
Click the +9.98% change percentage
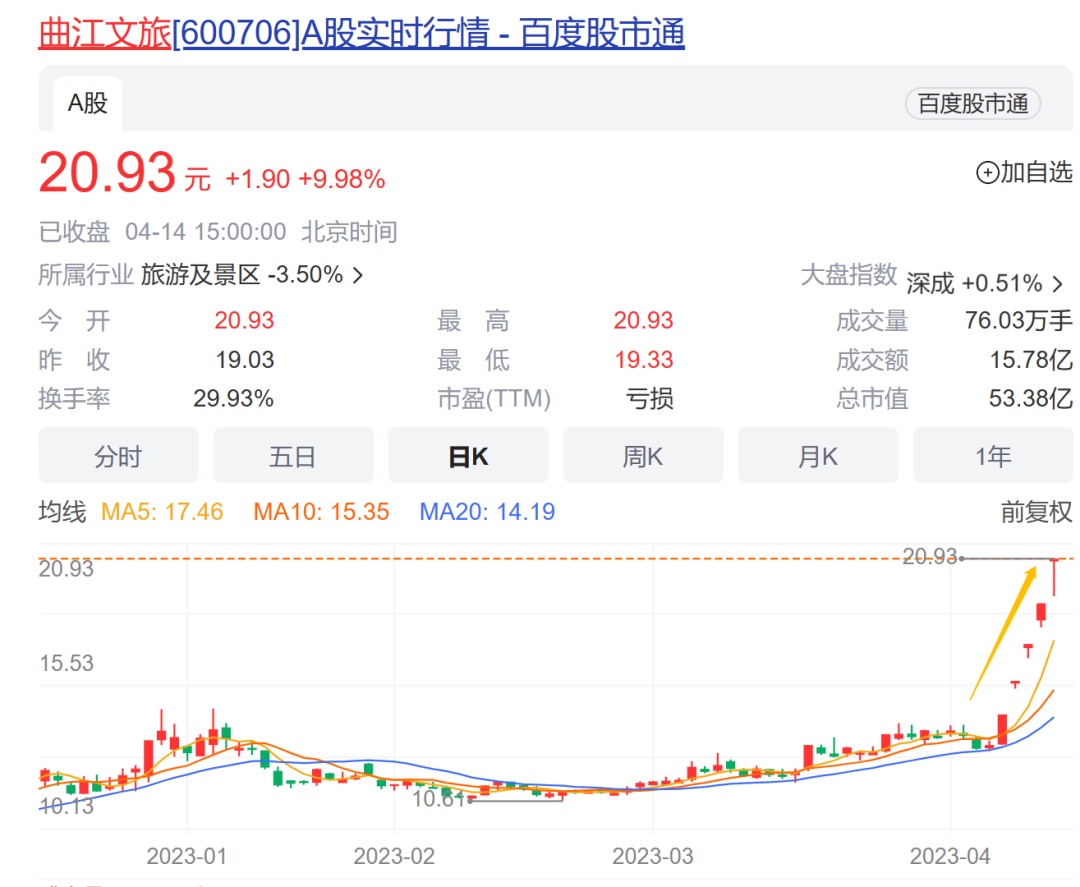[342, 179]
